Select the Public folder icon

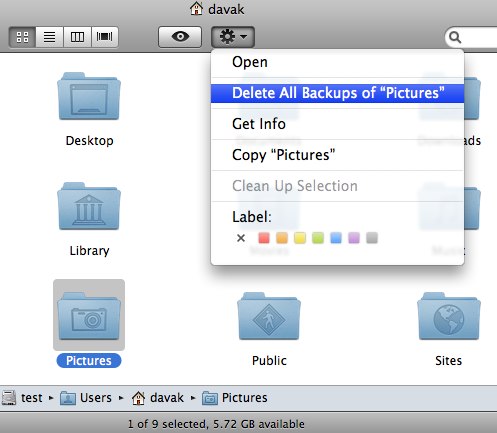[x=269, y=316]
